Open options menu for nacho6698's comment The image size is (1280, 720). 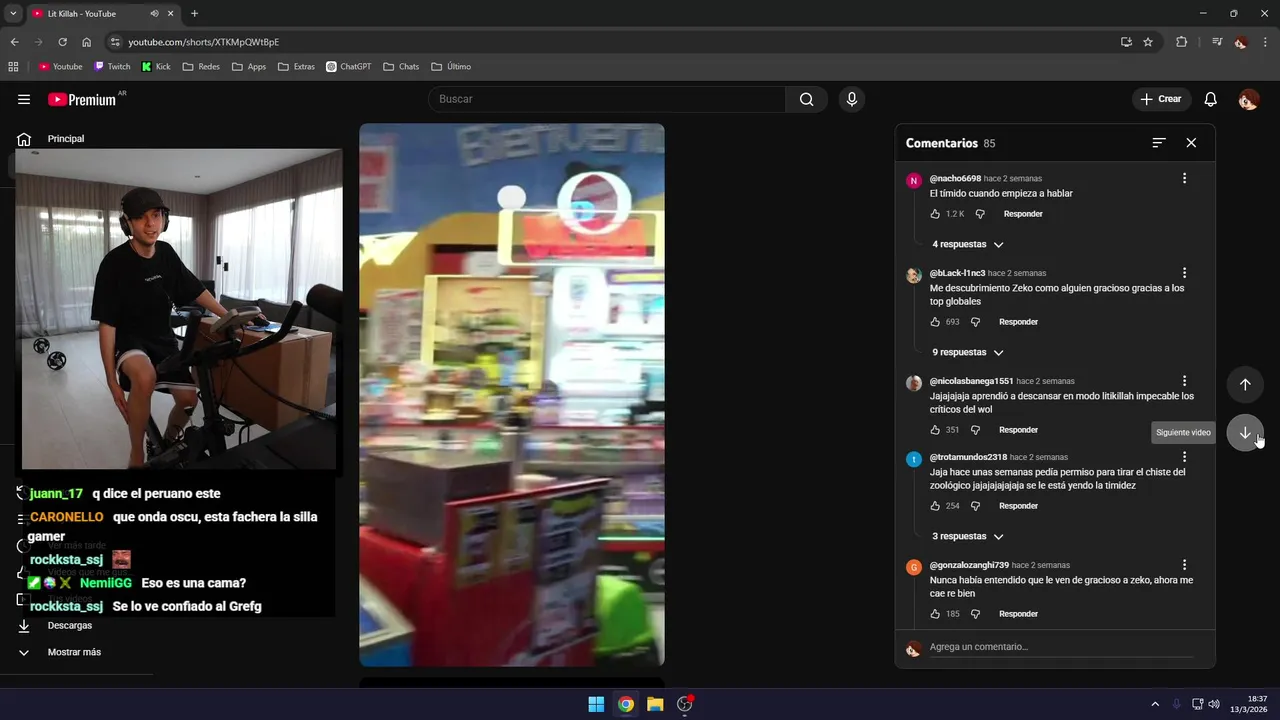pos(1184,178)
